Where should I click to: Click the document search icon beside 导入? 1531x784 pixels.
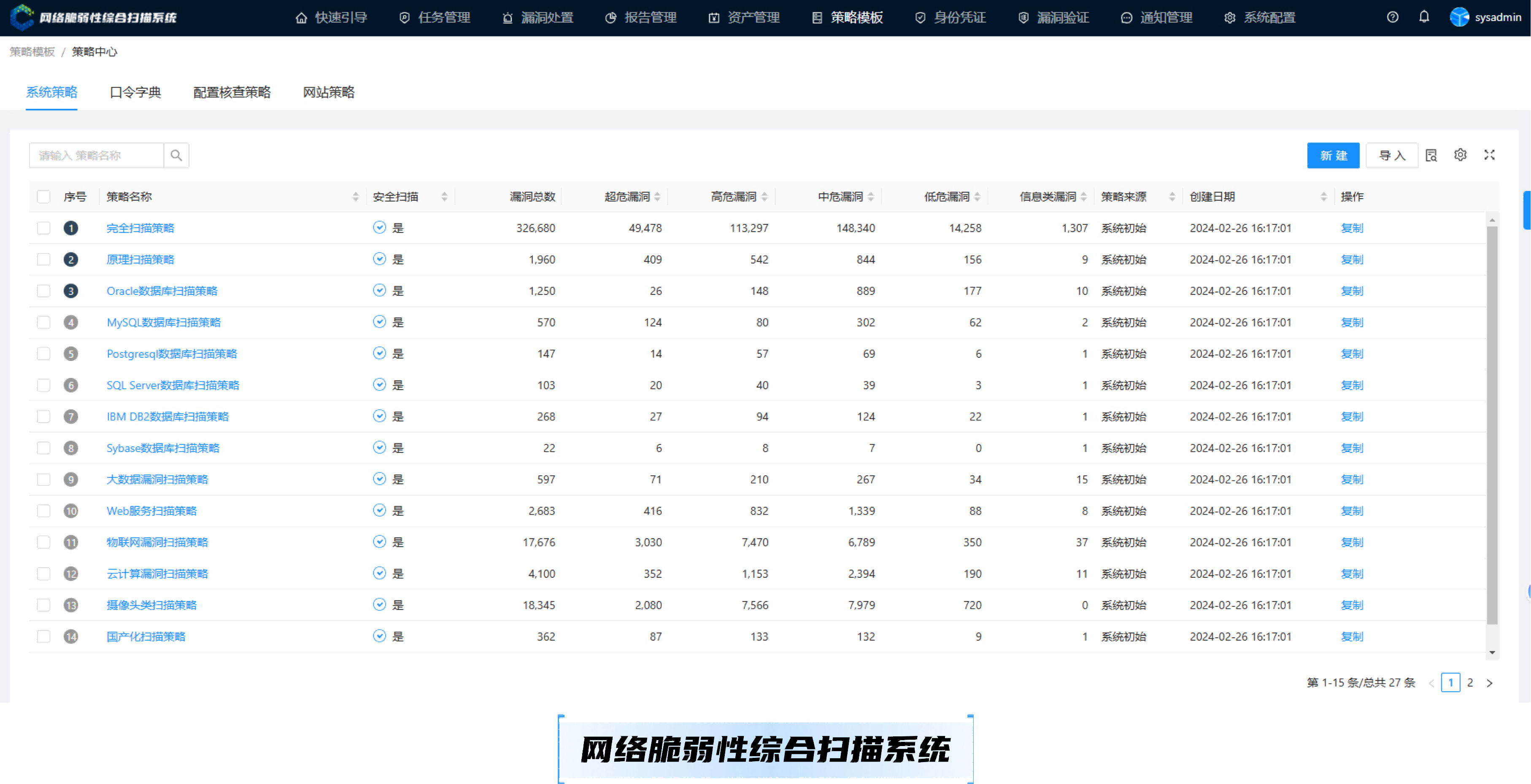[x=1431, y=156]
